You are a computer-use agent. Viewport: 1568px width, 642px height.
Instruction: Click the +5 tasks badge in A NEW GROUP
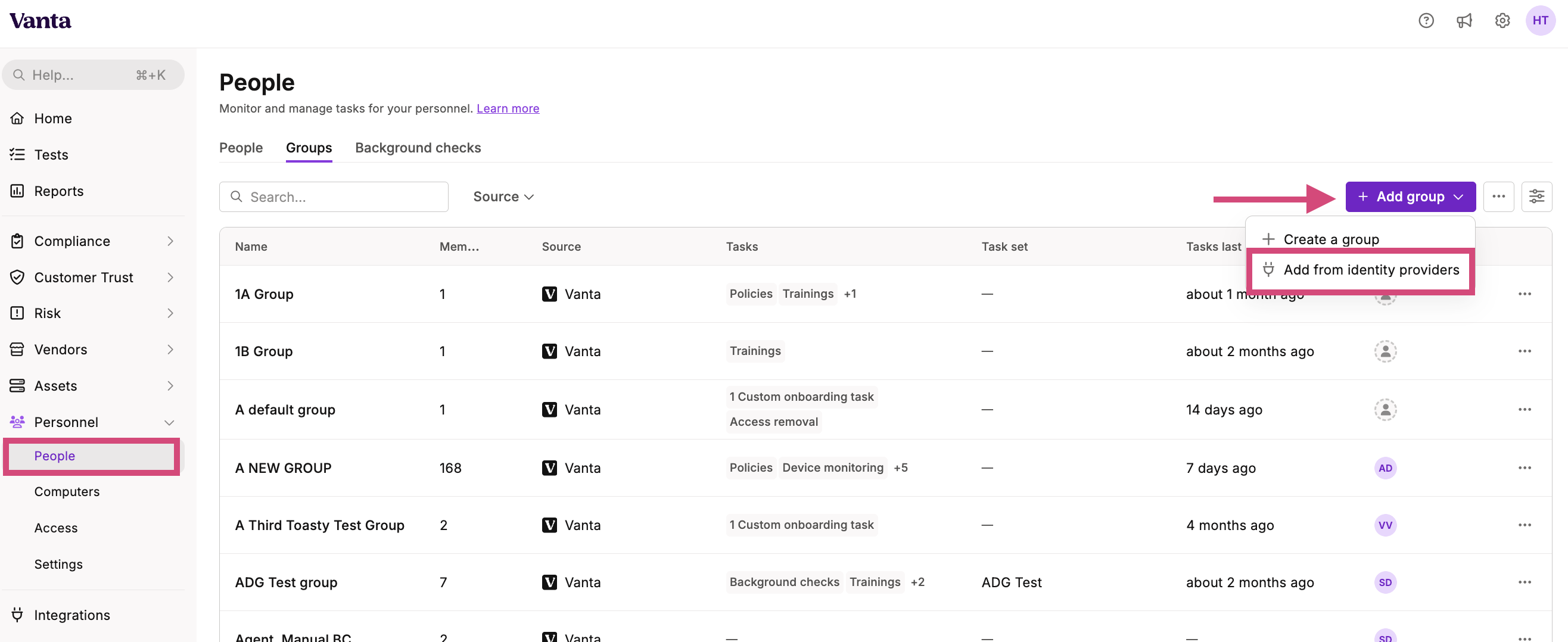point(900,468)
